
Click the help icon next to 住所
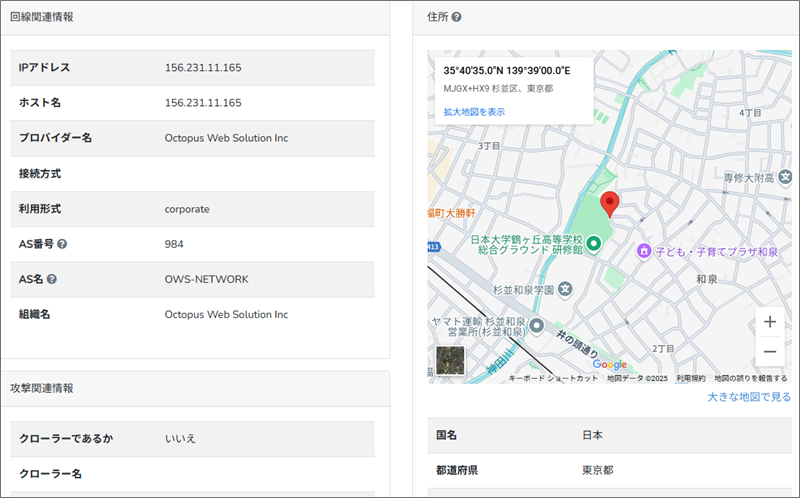pyautogui.click(x=457, y=17)
